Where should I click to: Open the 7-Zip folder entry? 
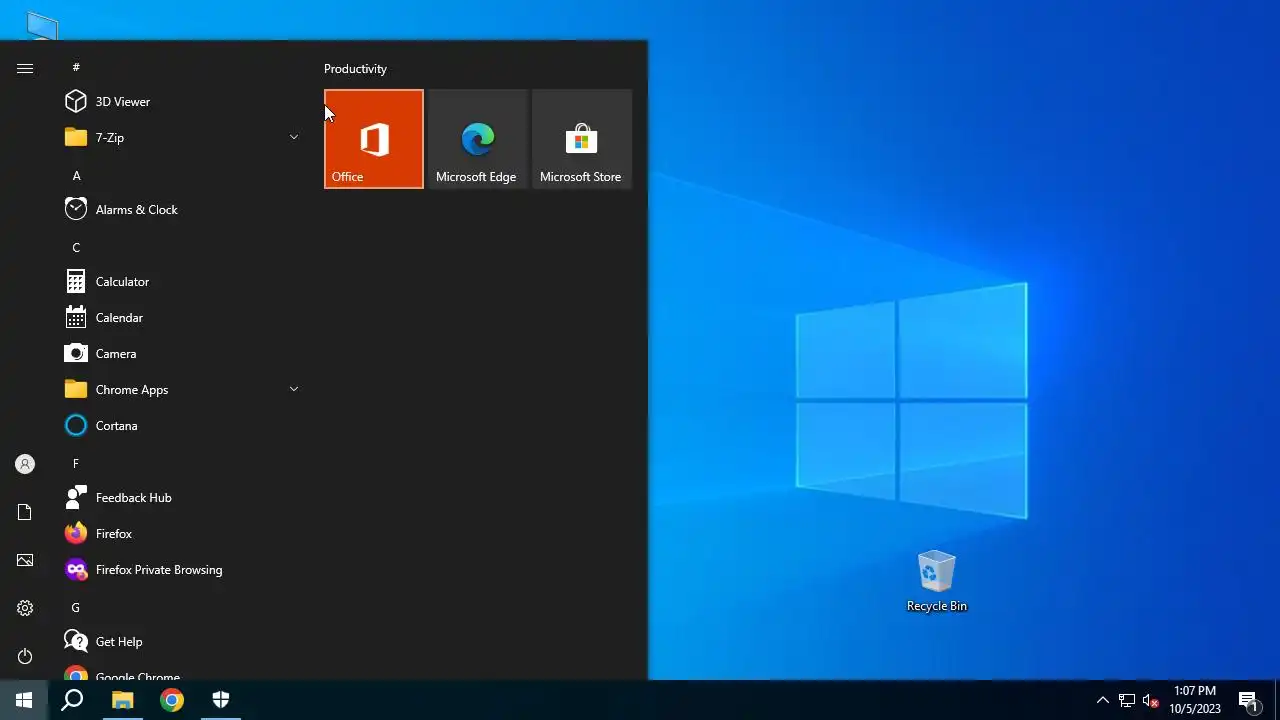coord(182,137)
